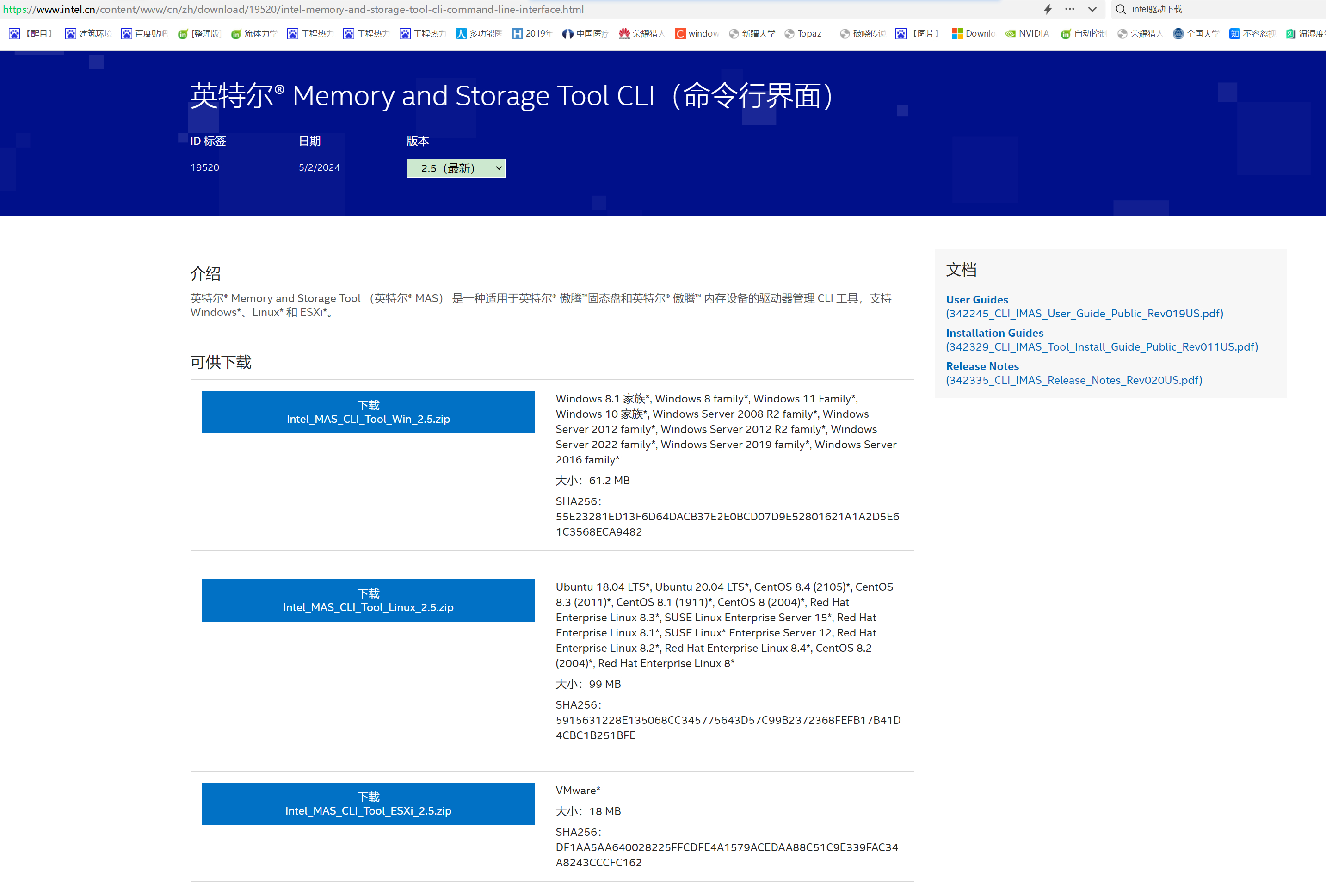Screen dimensions: 1326x896
Task: Click the 文档 sidebar heading
Action: [x=961, y=270]
